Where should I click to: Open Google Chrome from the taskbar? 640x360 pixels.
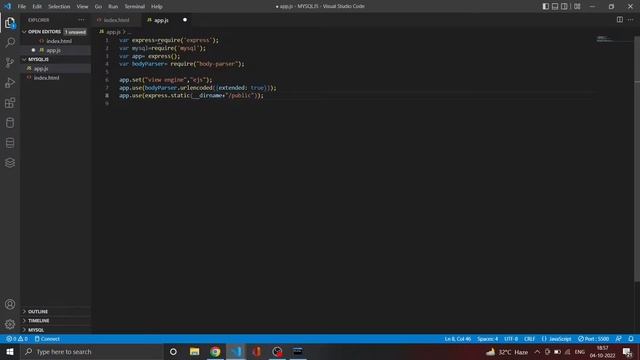pyautogui.click(x=215, y=351)
